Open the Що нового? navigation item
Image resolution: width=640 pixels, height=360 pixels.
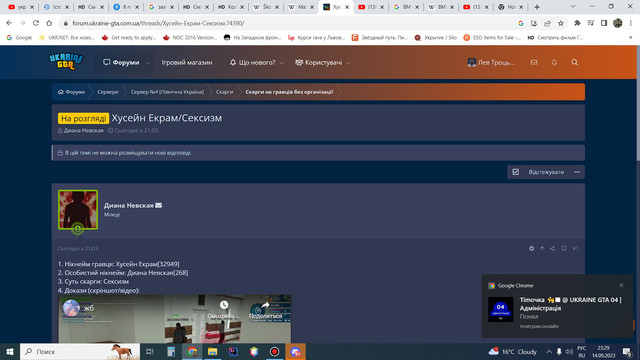[x=252, y=62]
